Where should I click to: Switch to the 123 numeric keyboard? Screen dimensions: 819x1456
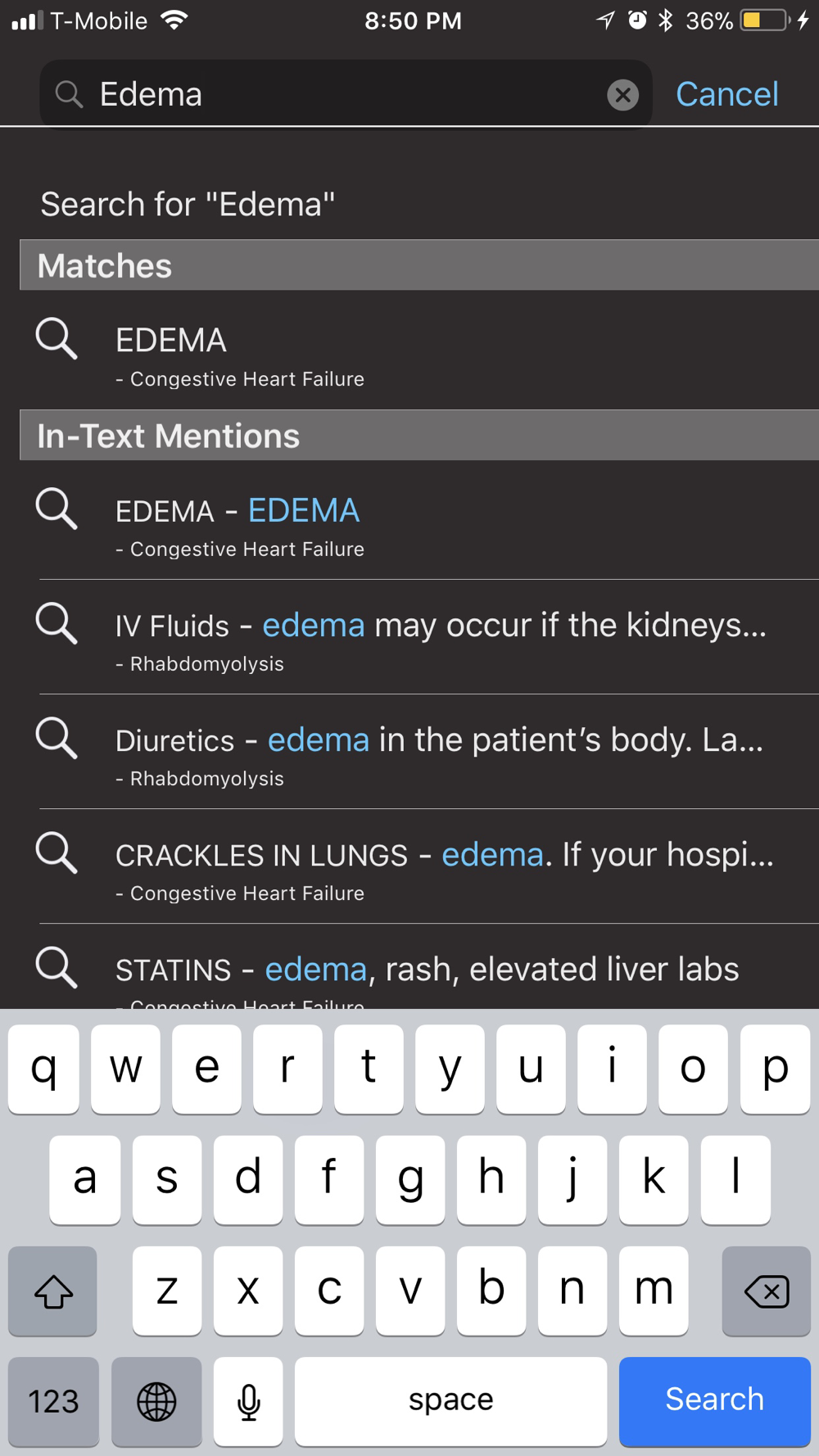[x=53, y=1401]
